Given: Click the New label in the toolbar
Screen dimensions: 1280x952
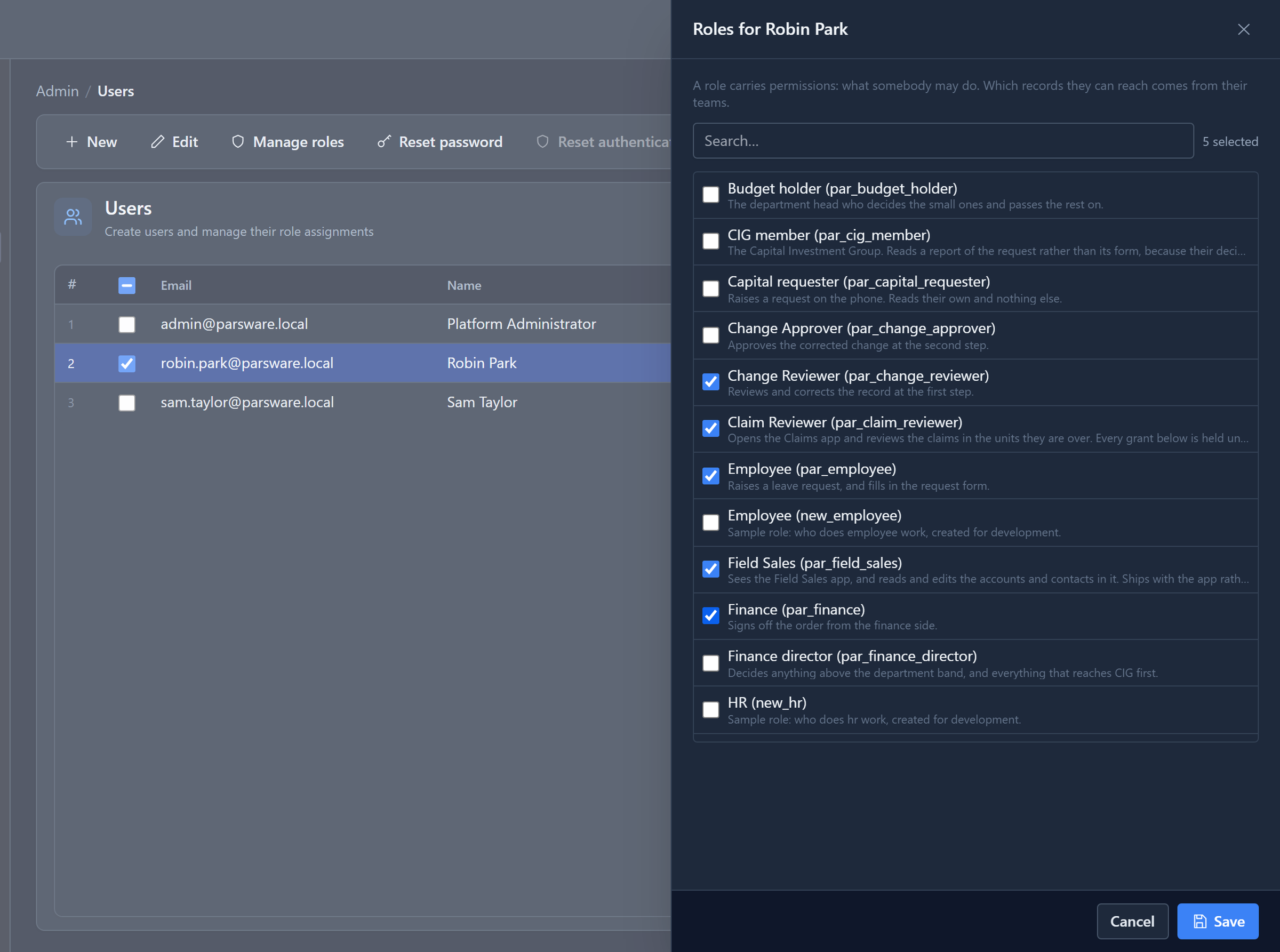Looking at the screenshot, I should point(102,142).
